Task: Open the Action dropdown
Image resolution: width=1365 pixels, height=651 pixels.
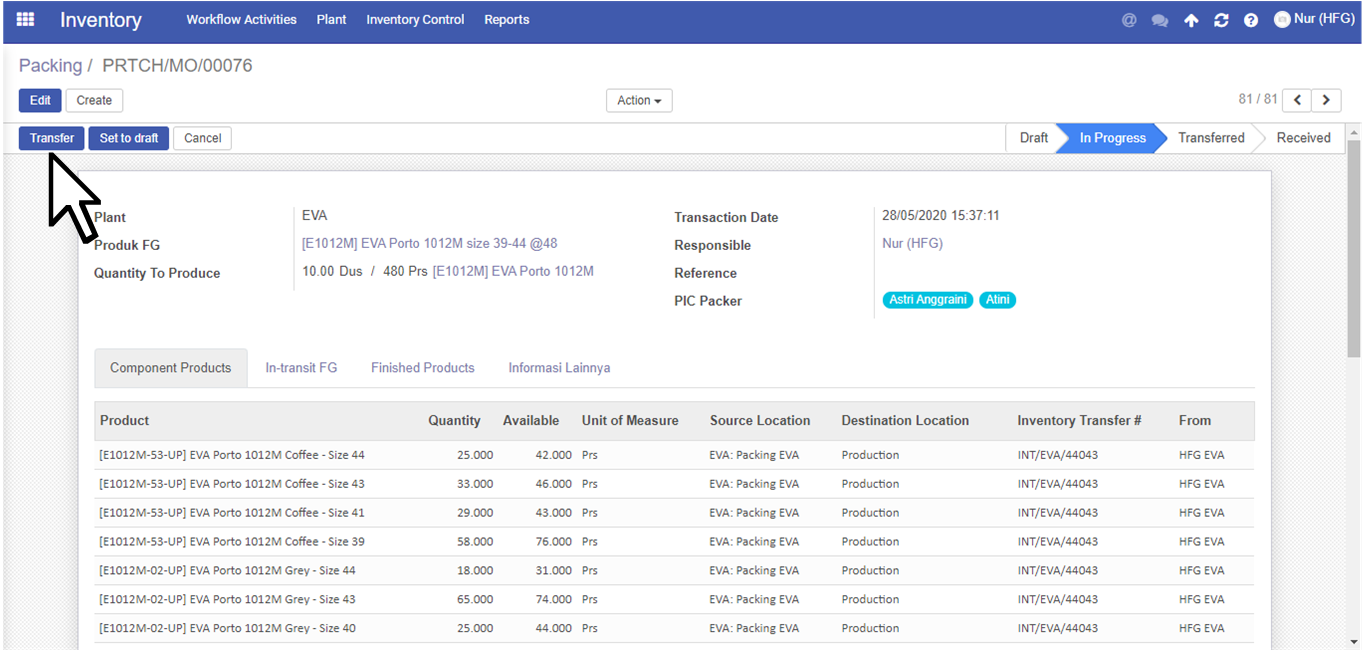Action: click(639, 100)
